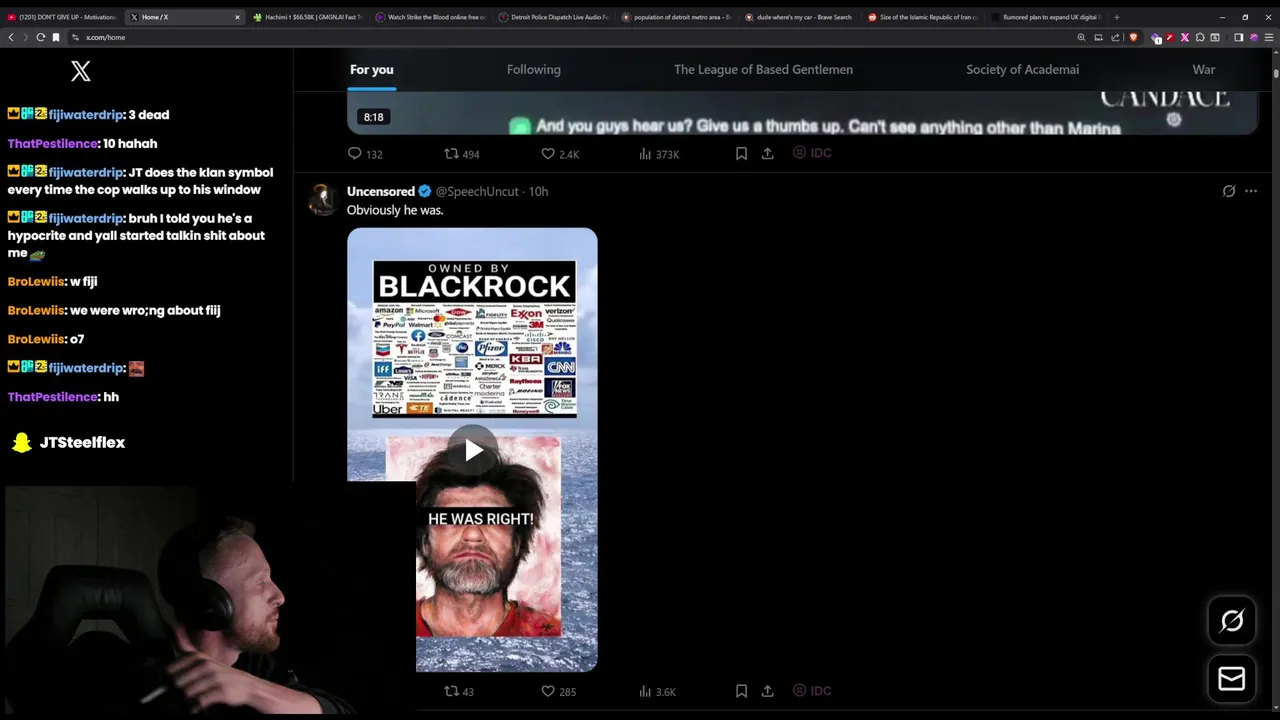The height and width of the screenshot is (720, 1280).
Task: Share the Uncensored post
Action: pyautogui.click(x=768, y=691)
